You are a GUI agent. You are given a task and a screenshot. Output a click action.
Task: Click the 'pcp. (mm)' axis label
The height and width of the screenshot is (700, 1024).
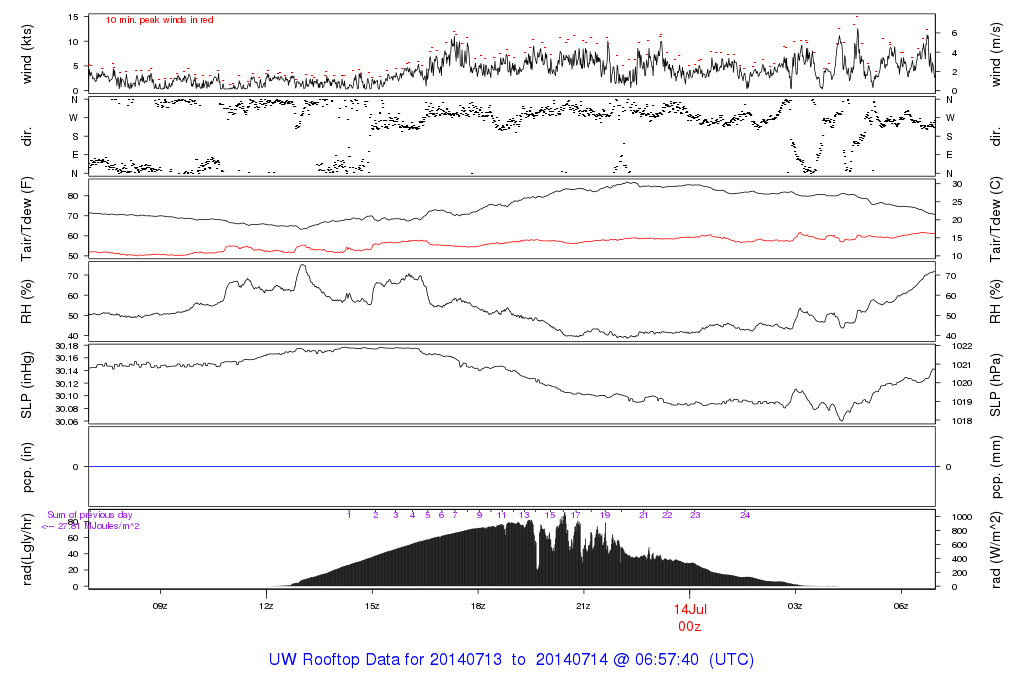[996, 467]
